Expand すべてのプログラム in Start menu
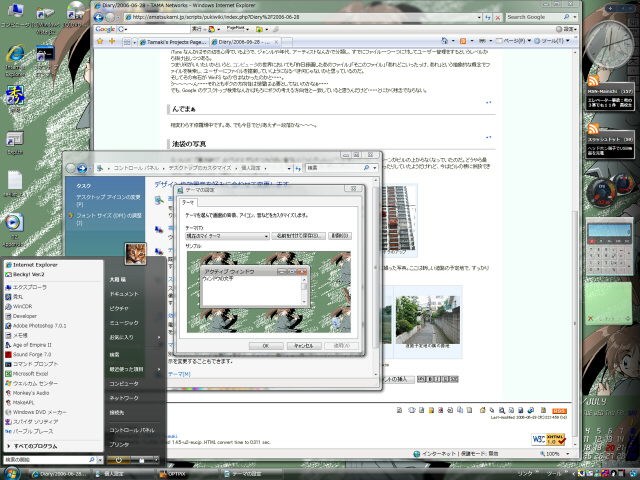 (x=37, y=444)
